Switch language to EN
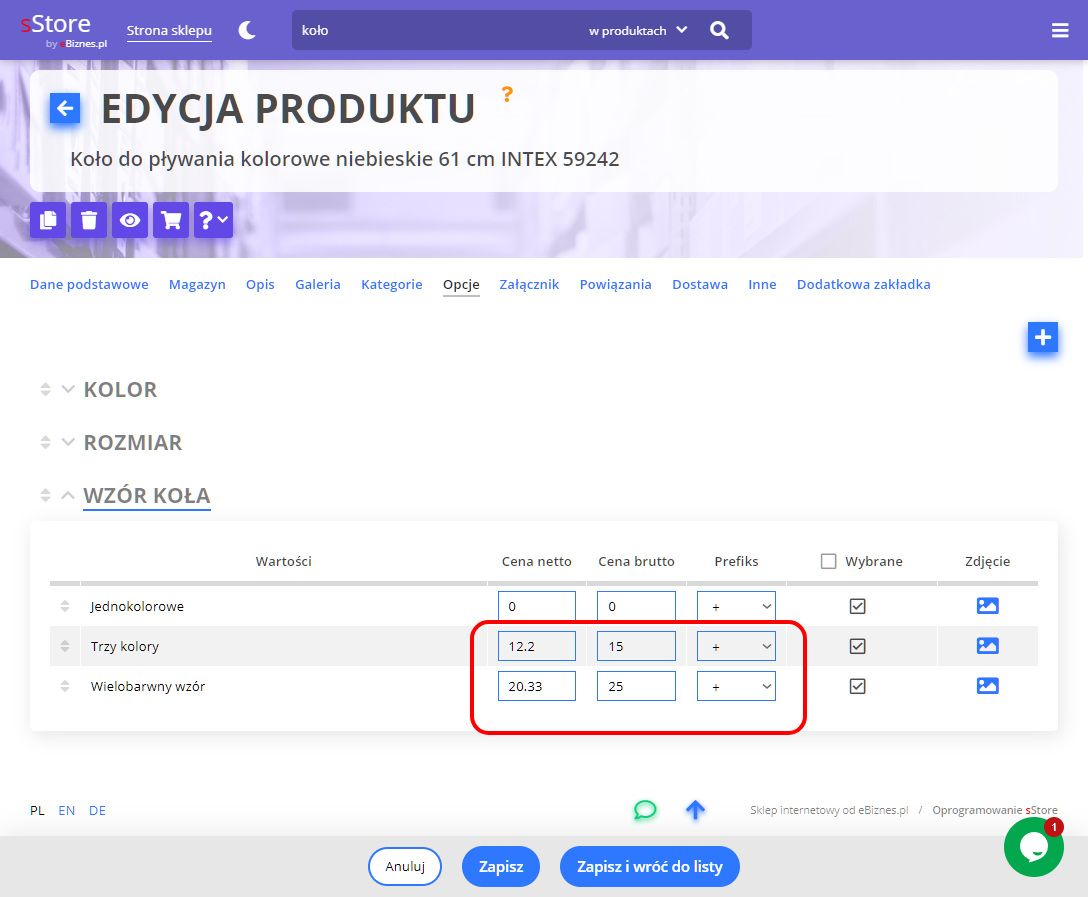Image resolution: width=1088 pixels, height=897 pixels. click(x=67, y=810)
